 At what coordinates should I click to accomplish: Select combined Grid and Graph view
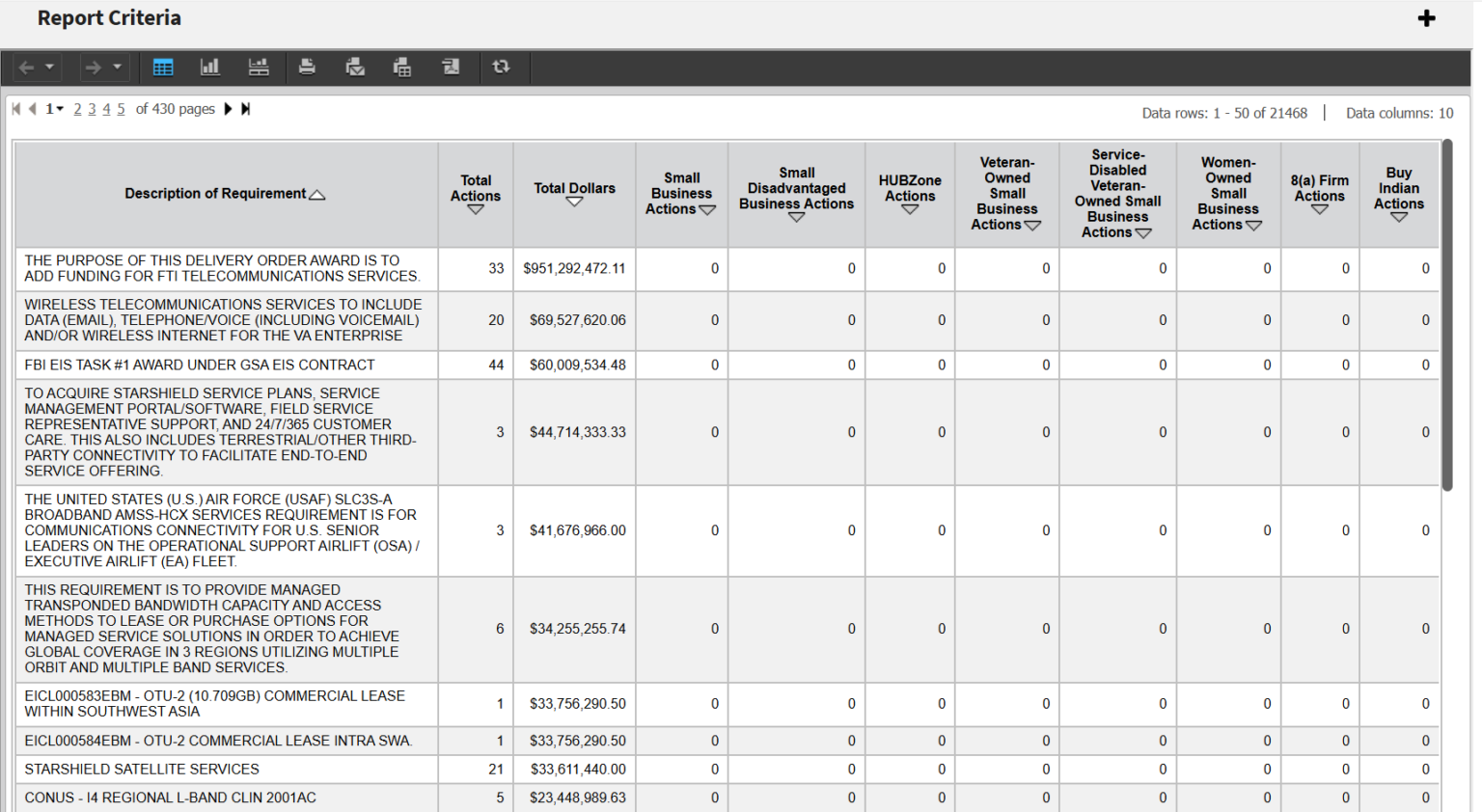tap(258, 67)
